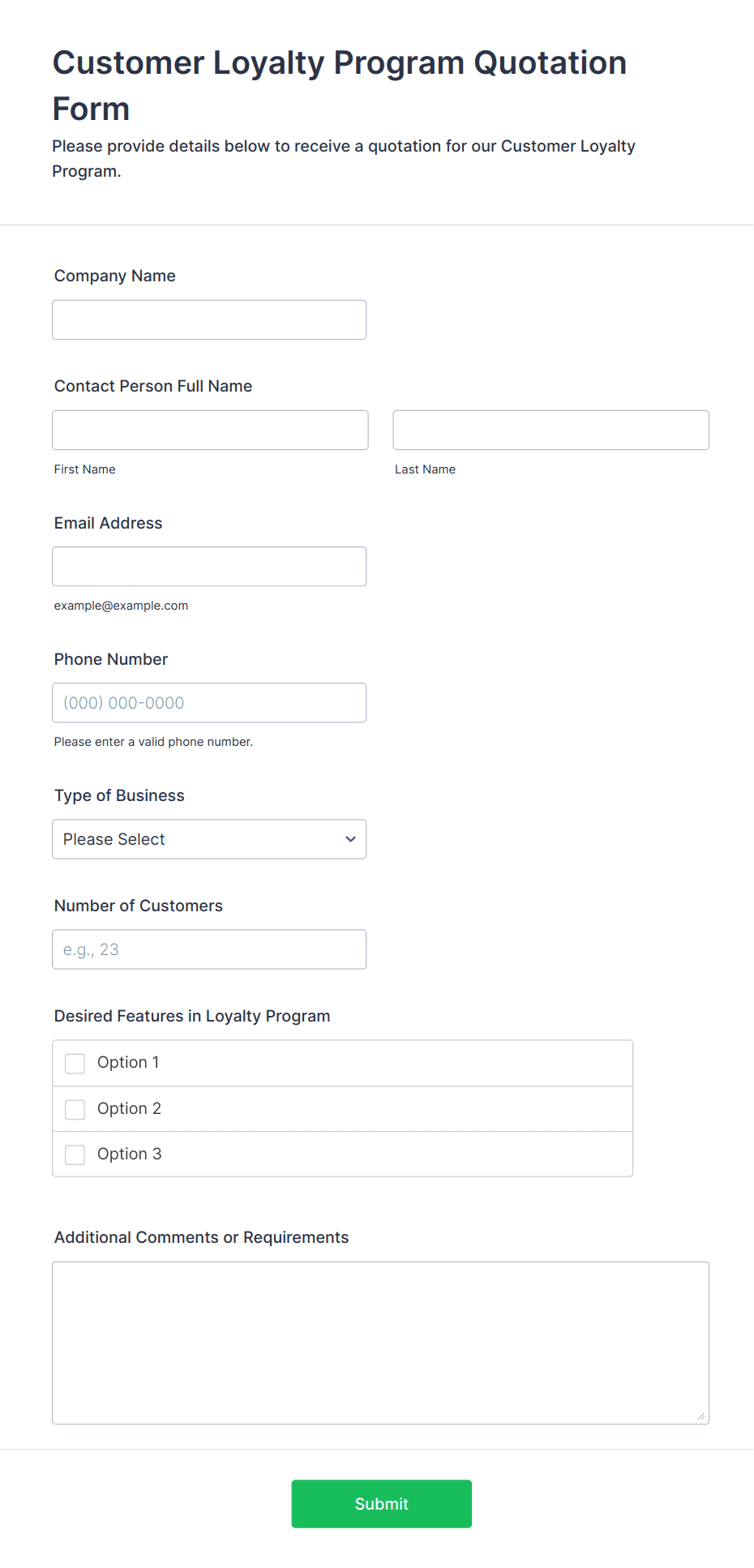Click the Option 3 label text
Image resolution: width=754 pixels, height=1568 pixels.
[x=129, y=1154]
